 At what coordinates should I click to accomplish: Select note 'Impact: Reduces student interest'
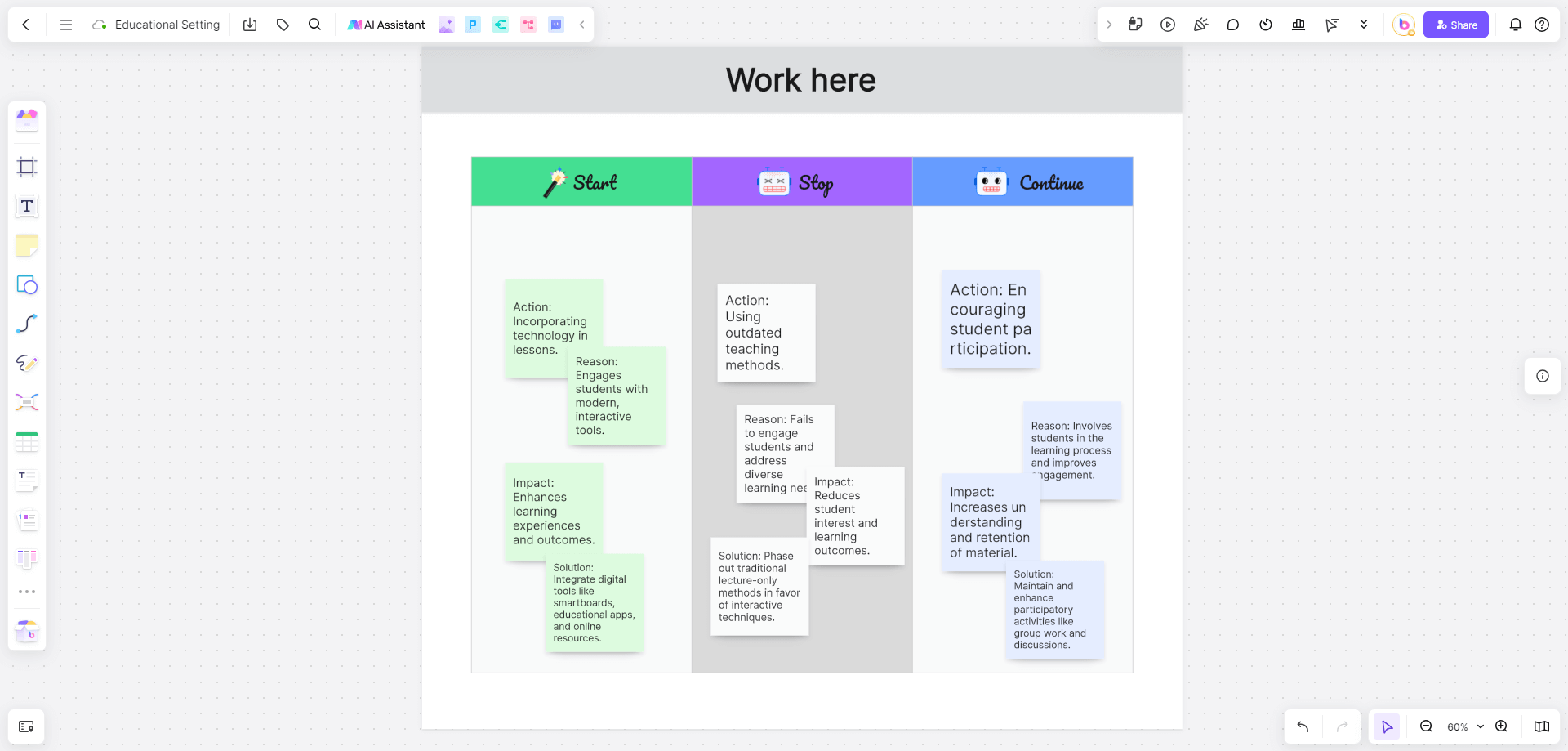[855, 516]
